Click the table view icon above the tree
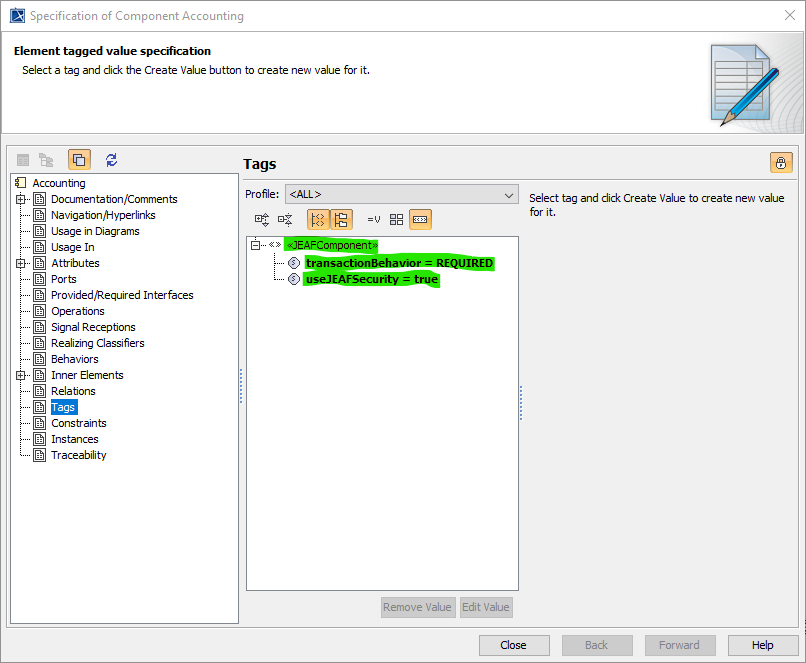The image size is (806, 663). tap(23, 160)
